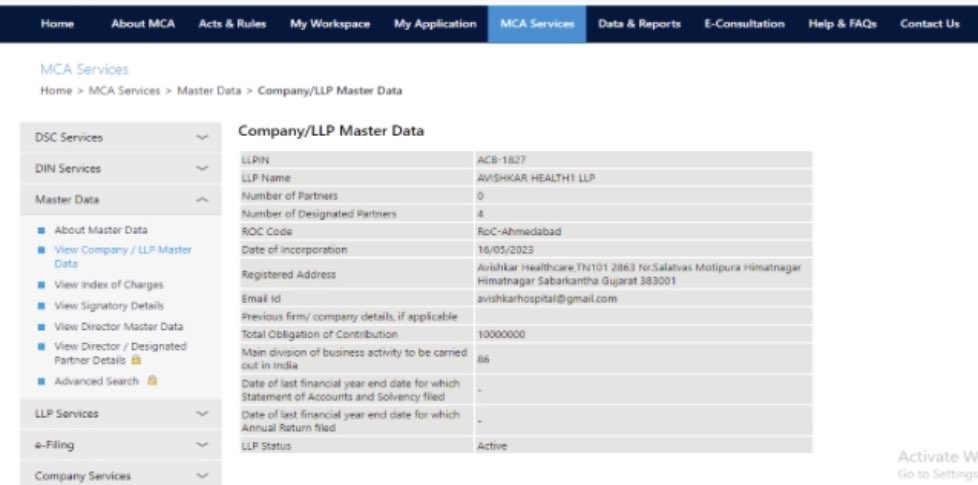The width and height of the screenshot is (978, 485).
Task: Open the About MCA menu
Action: 143,24
